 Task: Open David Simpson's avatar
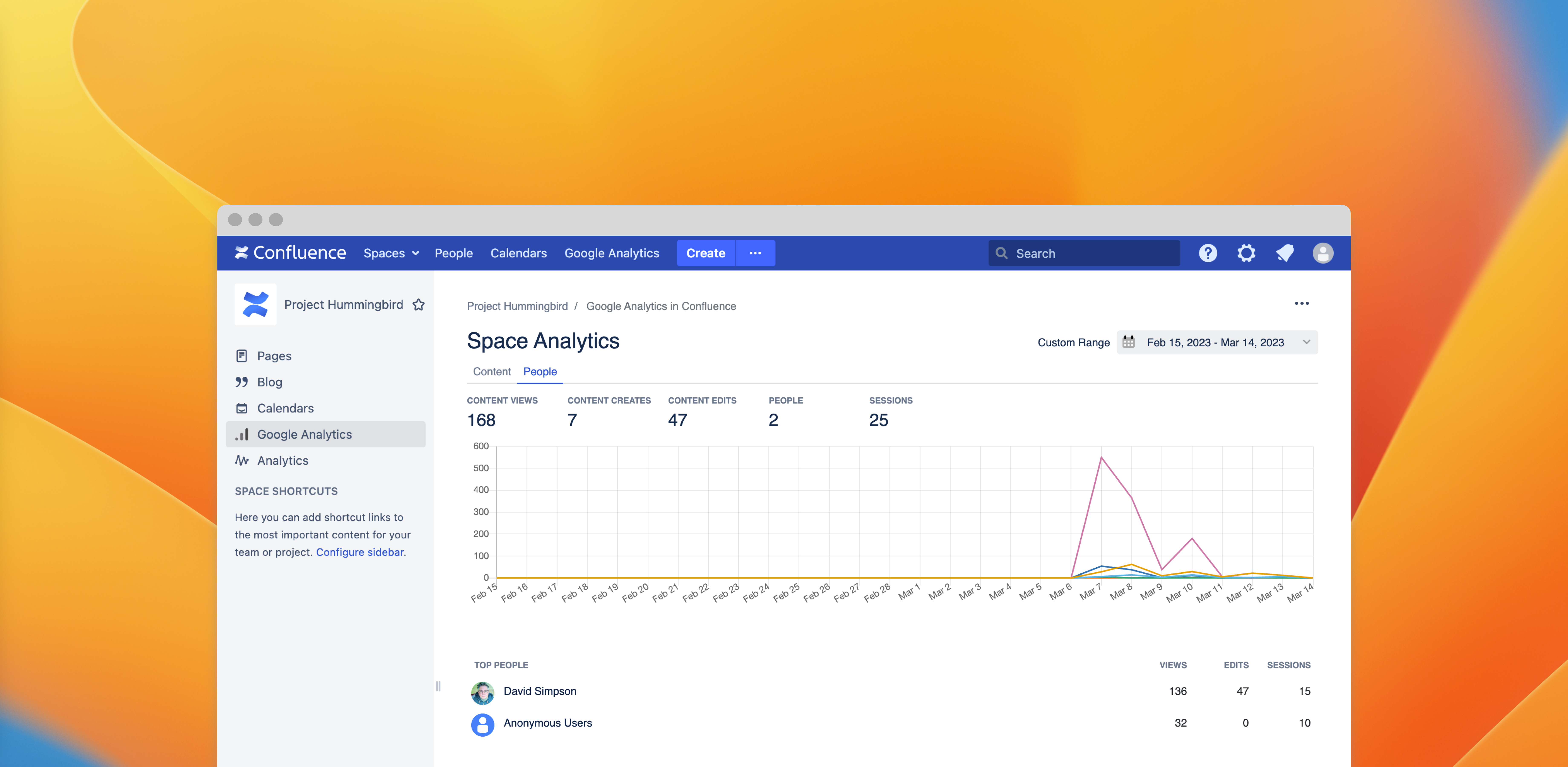point(483,692)
